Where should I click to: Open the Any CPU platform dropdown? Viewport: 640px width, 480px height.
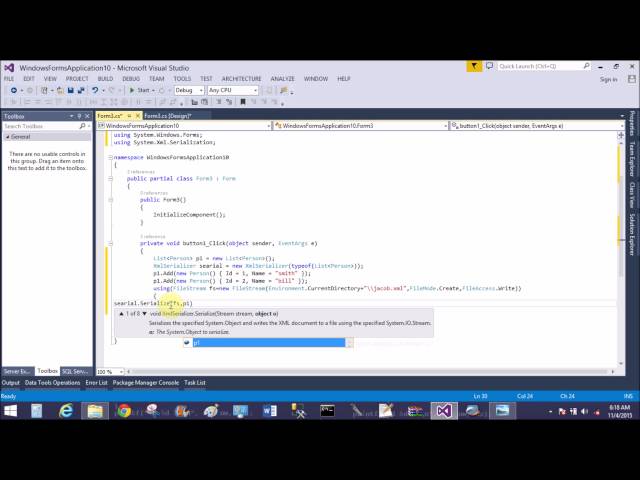click(233, 90)
